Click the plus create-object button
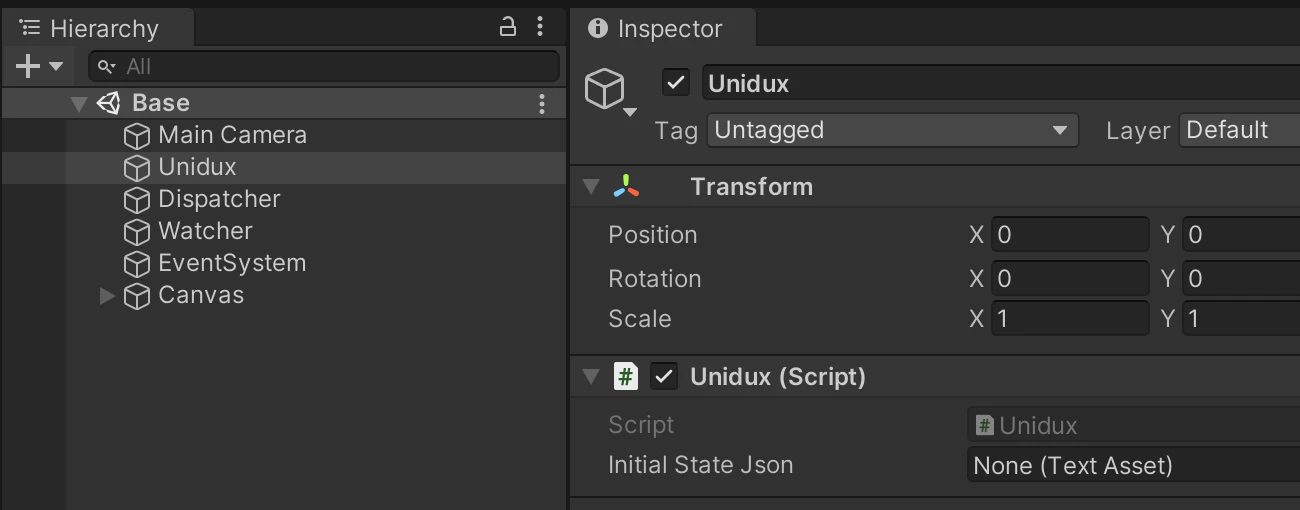This screenshot has height=510, width=1300. 29,67
